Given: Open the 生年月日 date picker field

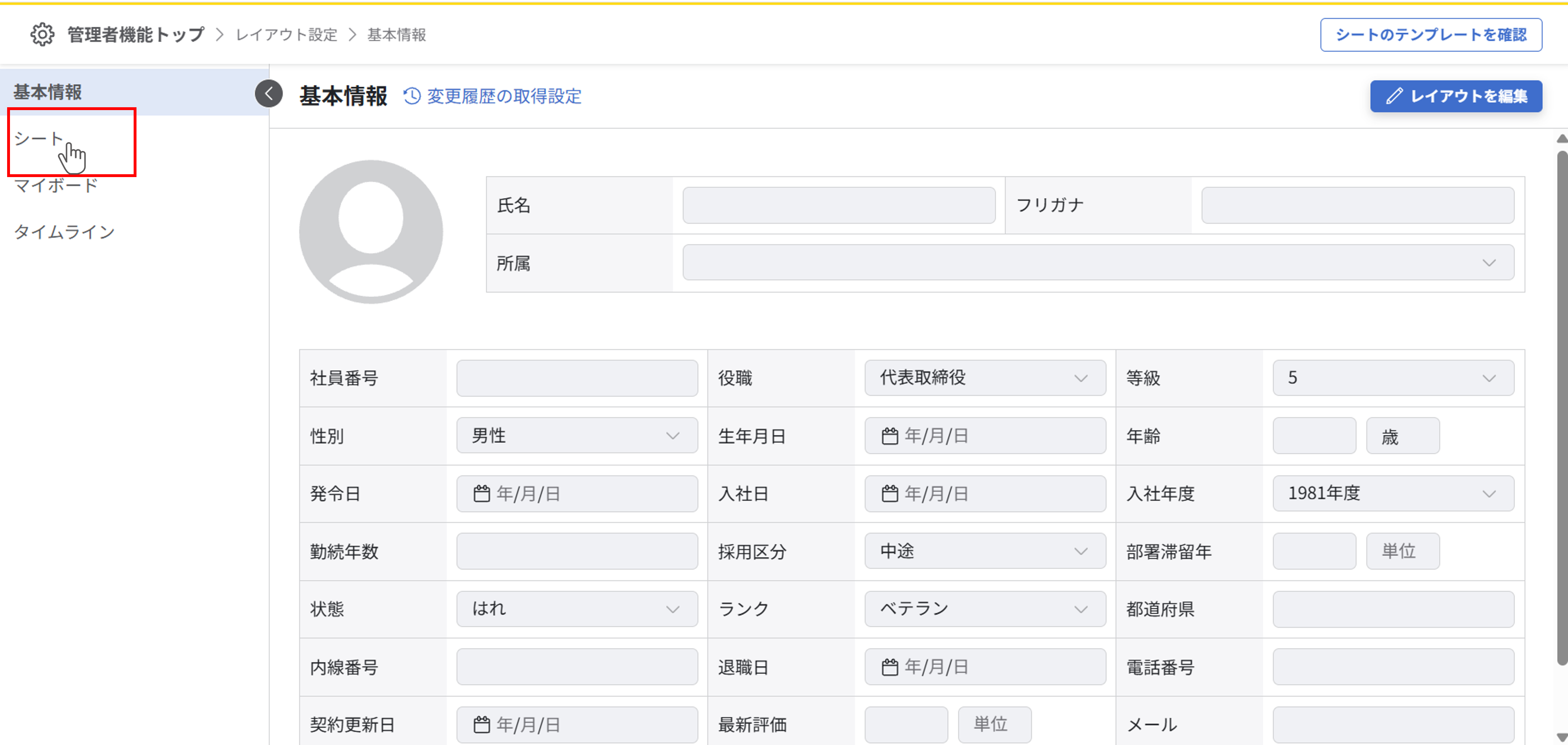Looking at the screenshot, I should tap(985, 436).
